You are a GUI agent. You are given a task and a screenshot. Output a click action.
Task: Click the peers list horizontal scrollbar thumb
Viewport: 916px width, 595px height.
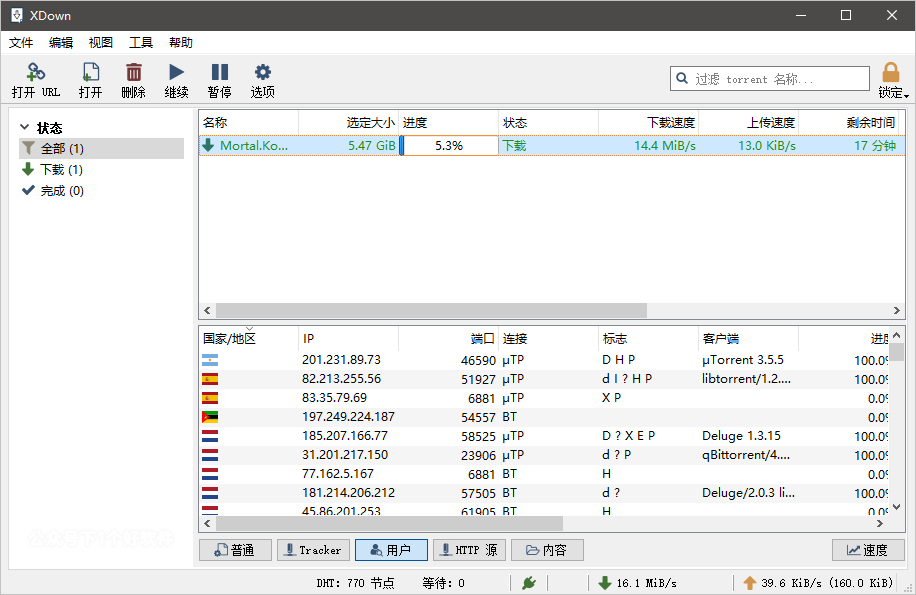coord(389,523)
